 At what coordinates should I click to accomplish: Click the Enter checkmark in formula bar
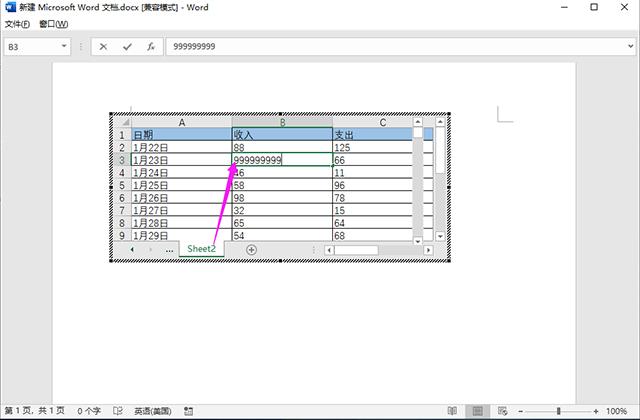click(127, 46)
